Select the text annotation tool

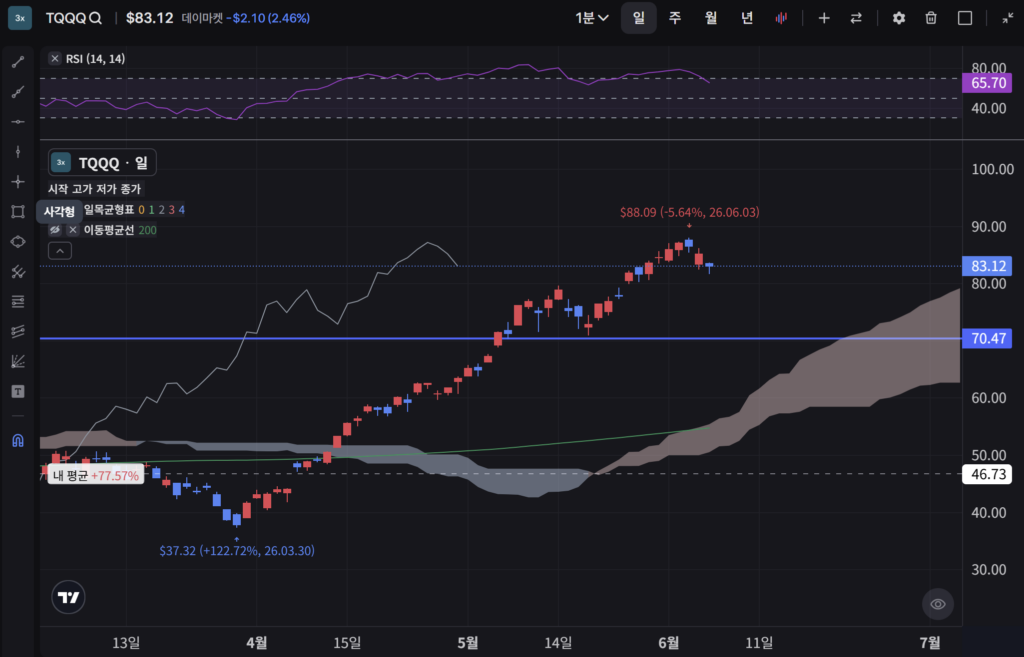(18, 391)
